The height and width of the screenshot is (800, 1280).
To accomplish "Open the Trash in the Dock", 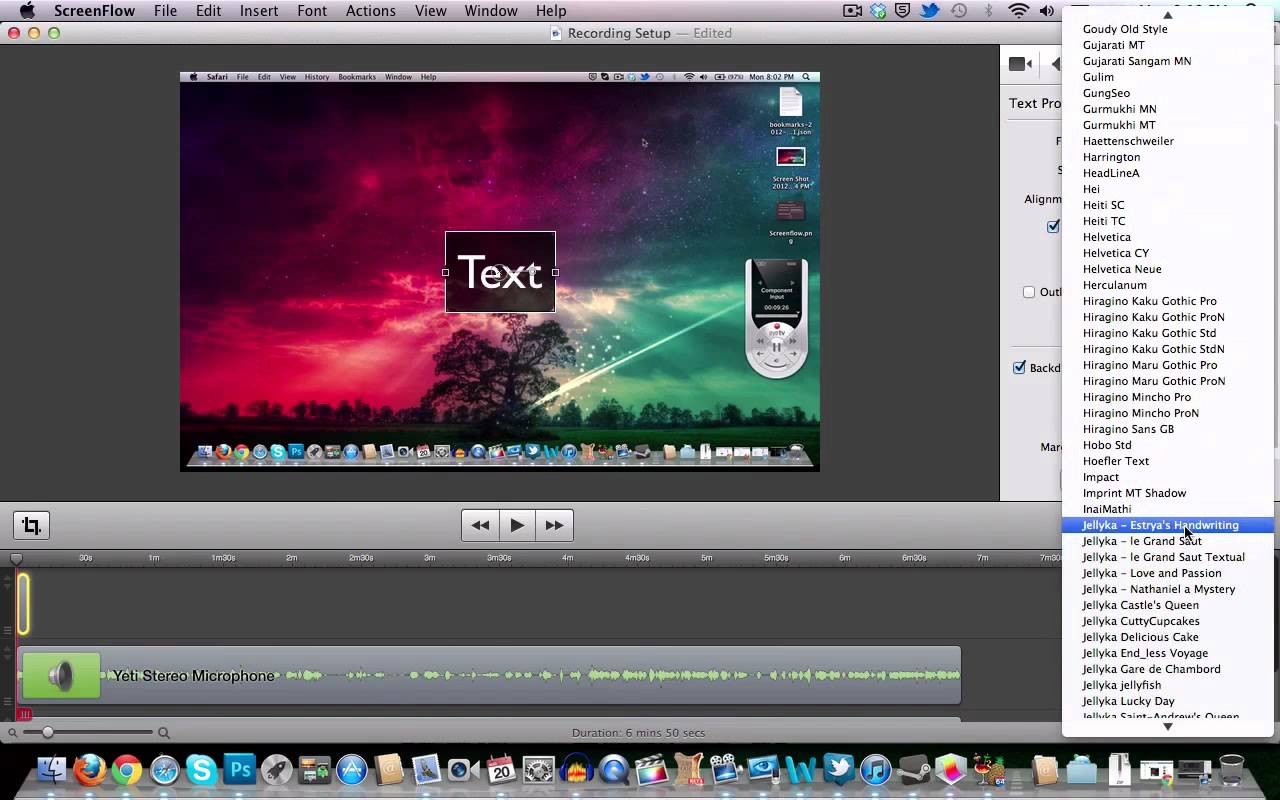I will (1232, 770).
